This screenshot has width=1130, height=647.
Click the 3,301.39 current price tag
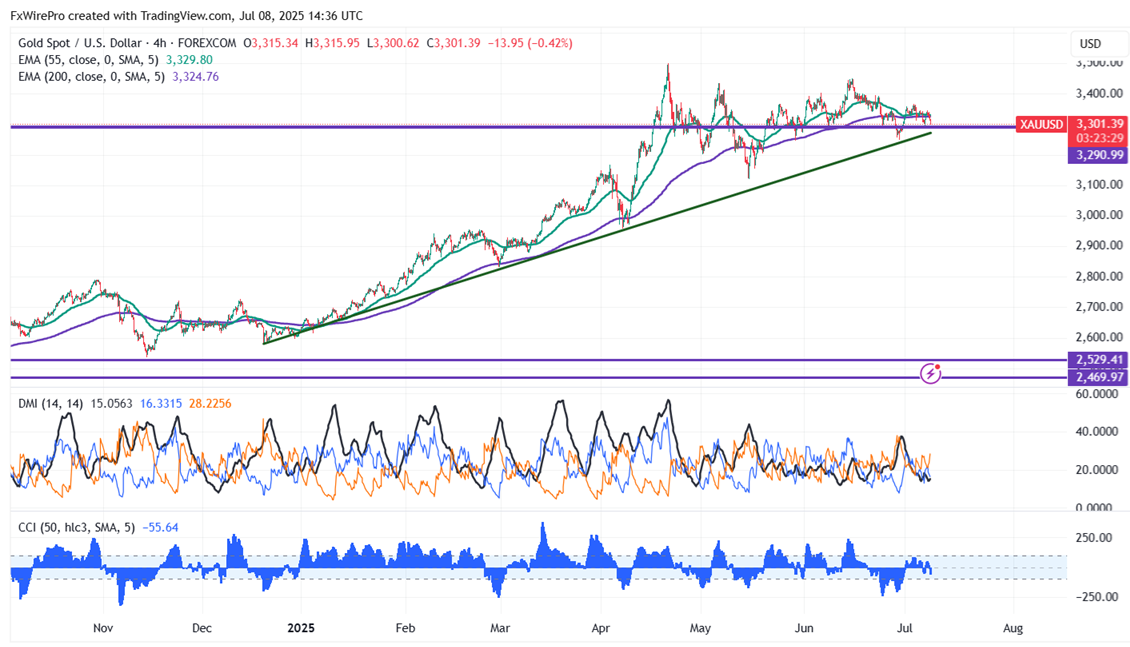click(1099, 124)
